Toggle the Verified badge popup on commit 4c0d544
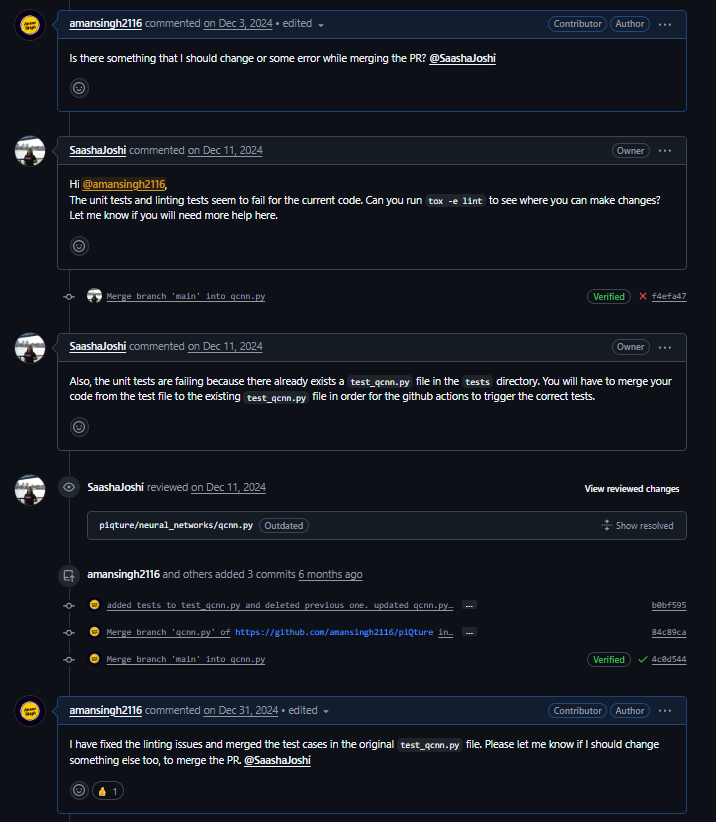 (x=609, y=659)
